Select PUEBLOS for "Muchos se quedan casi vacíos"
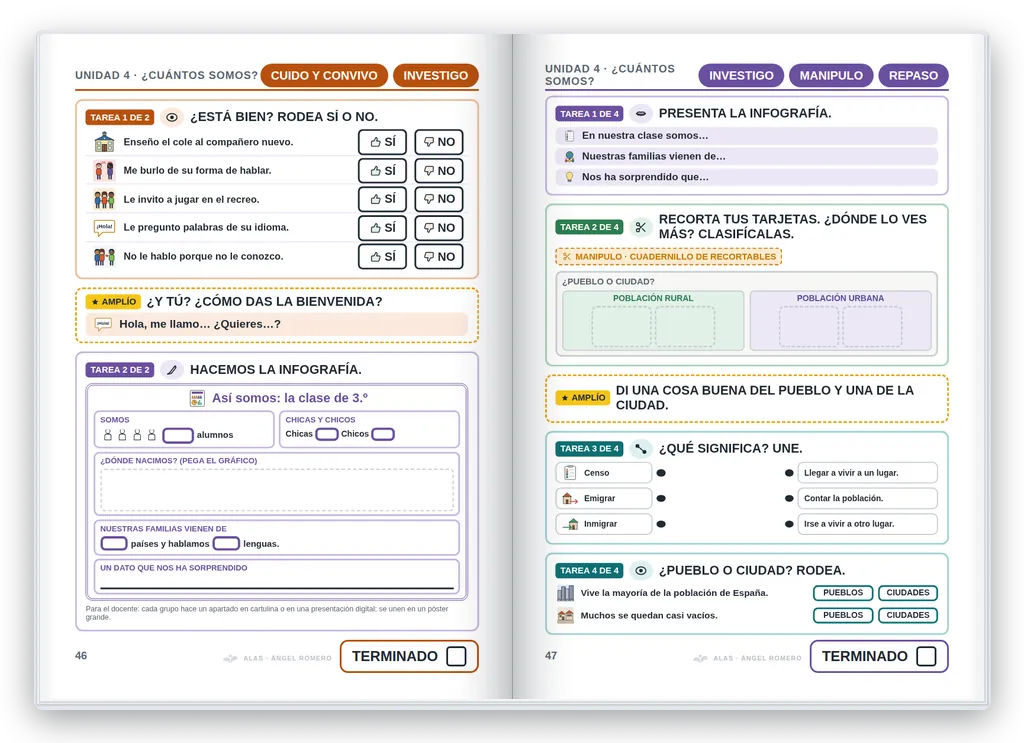The image size is (1024, 743). pos(842,615)
